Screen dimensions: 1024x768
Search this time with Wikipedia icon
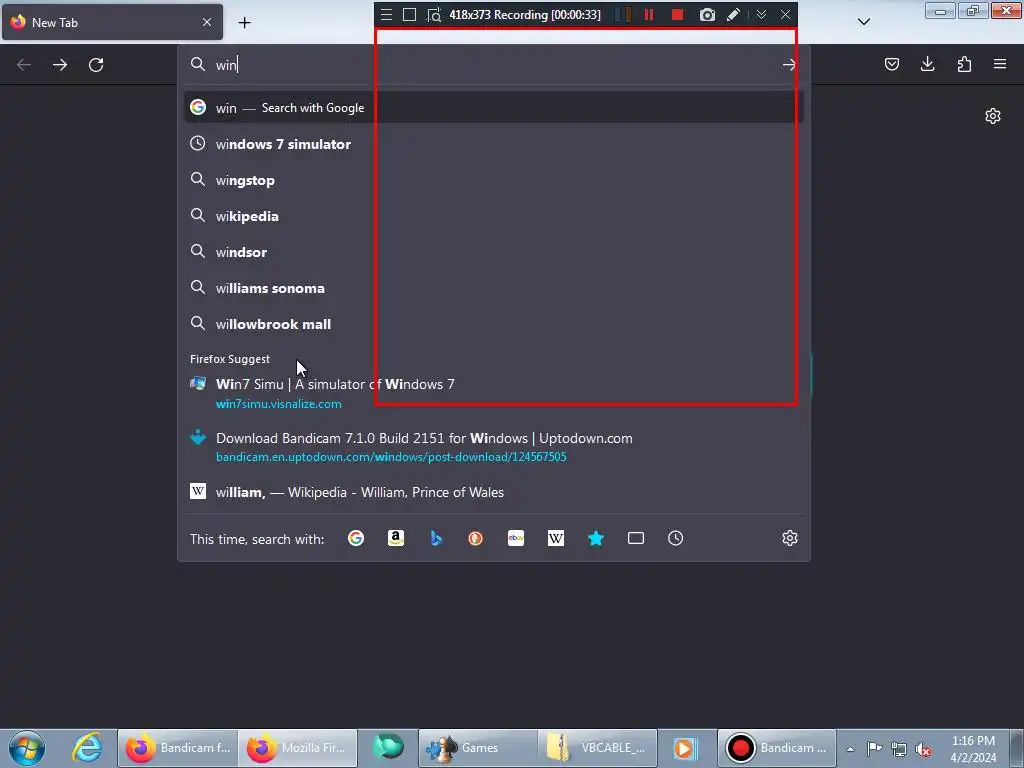pyautogui.click(x=556, y=538)
